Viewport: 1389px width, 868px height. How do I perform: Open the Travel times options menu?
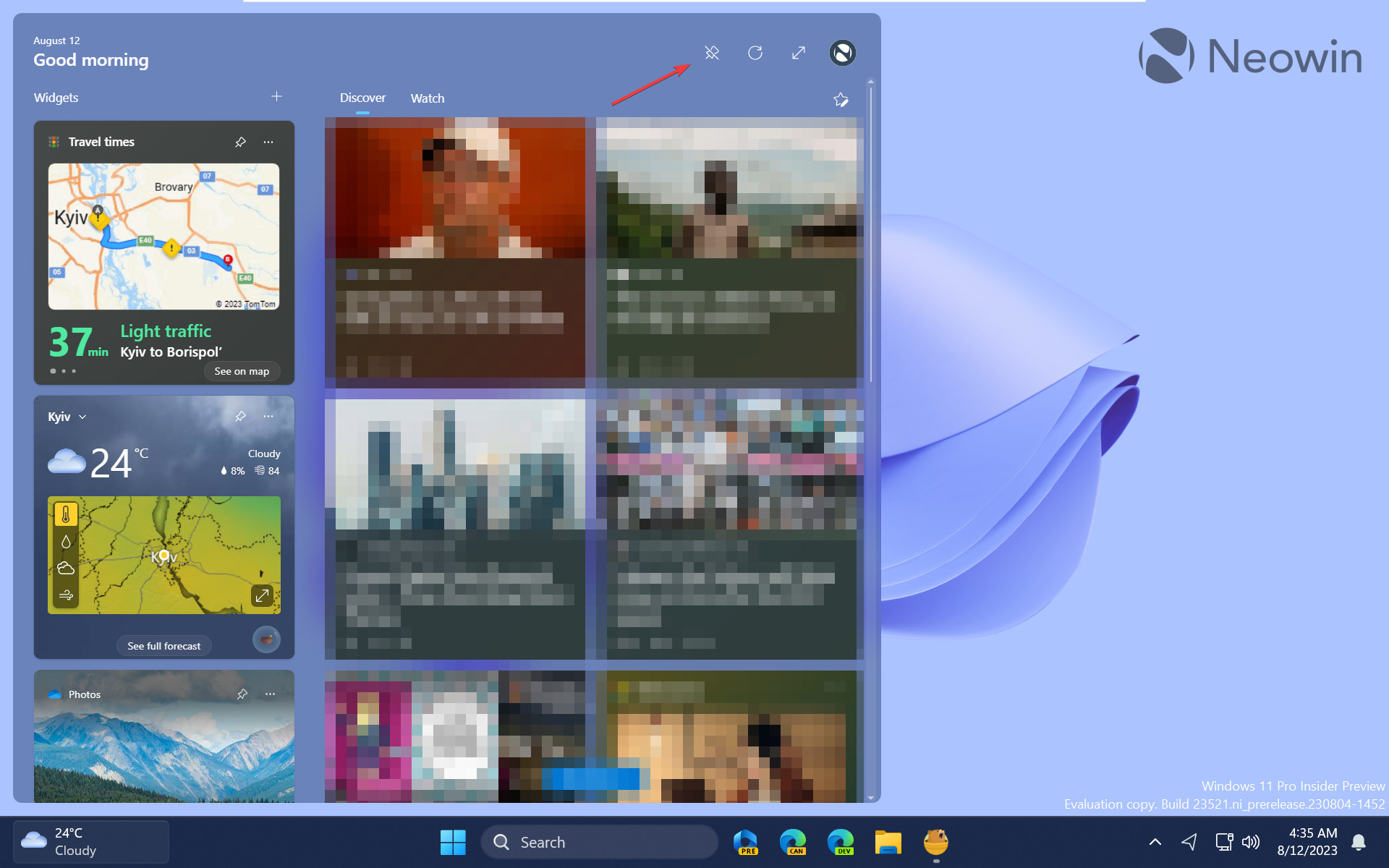point(268,142)
